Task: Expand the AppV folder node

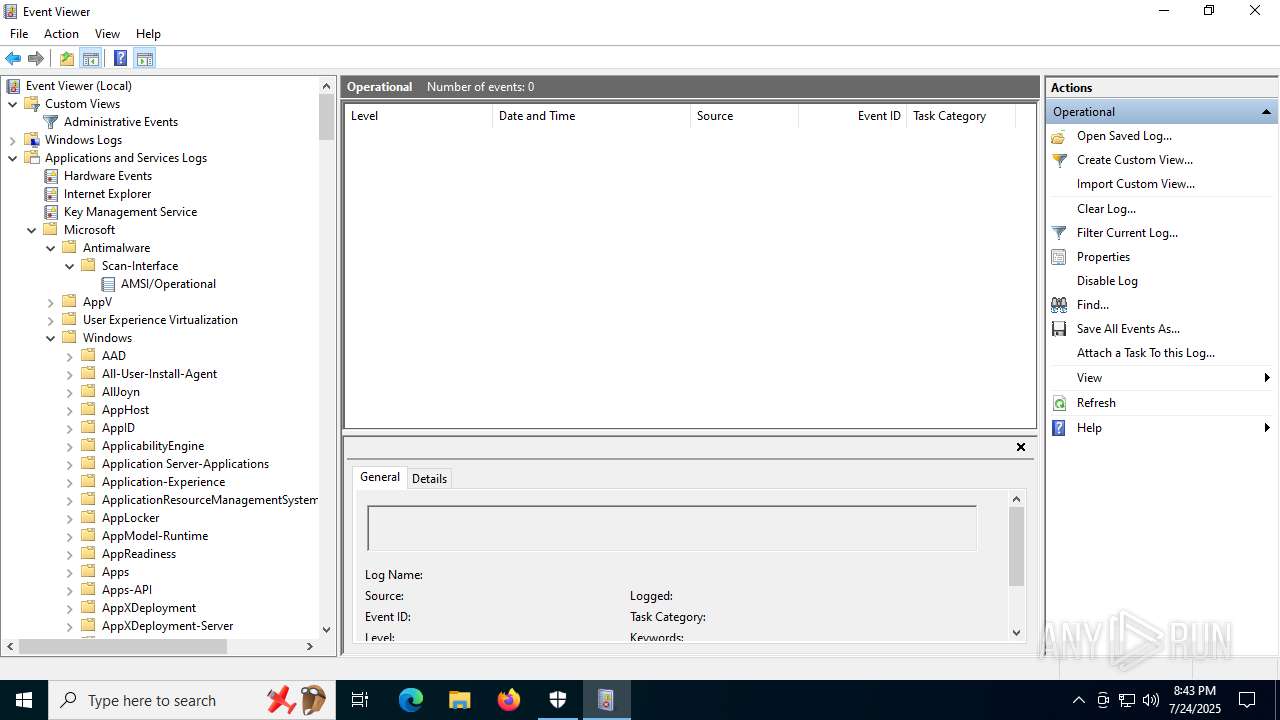Action: (x=51, y=302)
